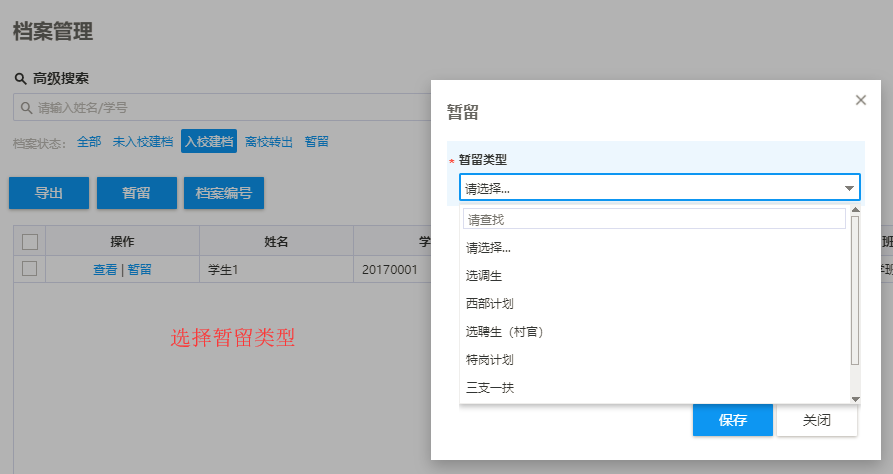893x474 pixels.
Task: Click the magnifier icon beside 高级搜索
Action: pyautogui.click(x=21, y=79)
